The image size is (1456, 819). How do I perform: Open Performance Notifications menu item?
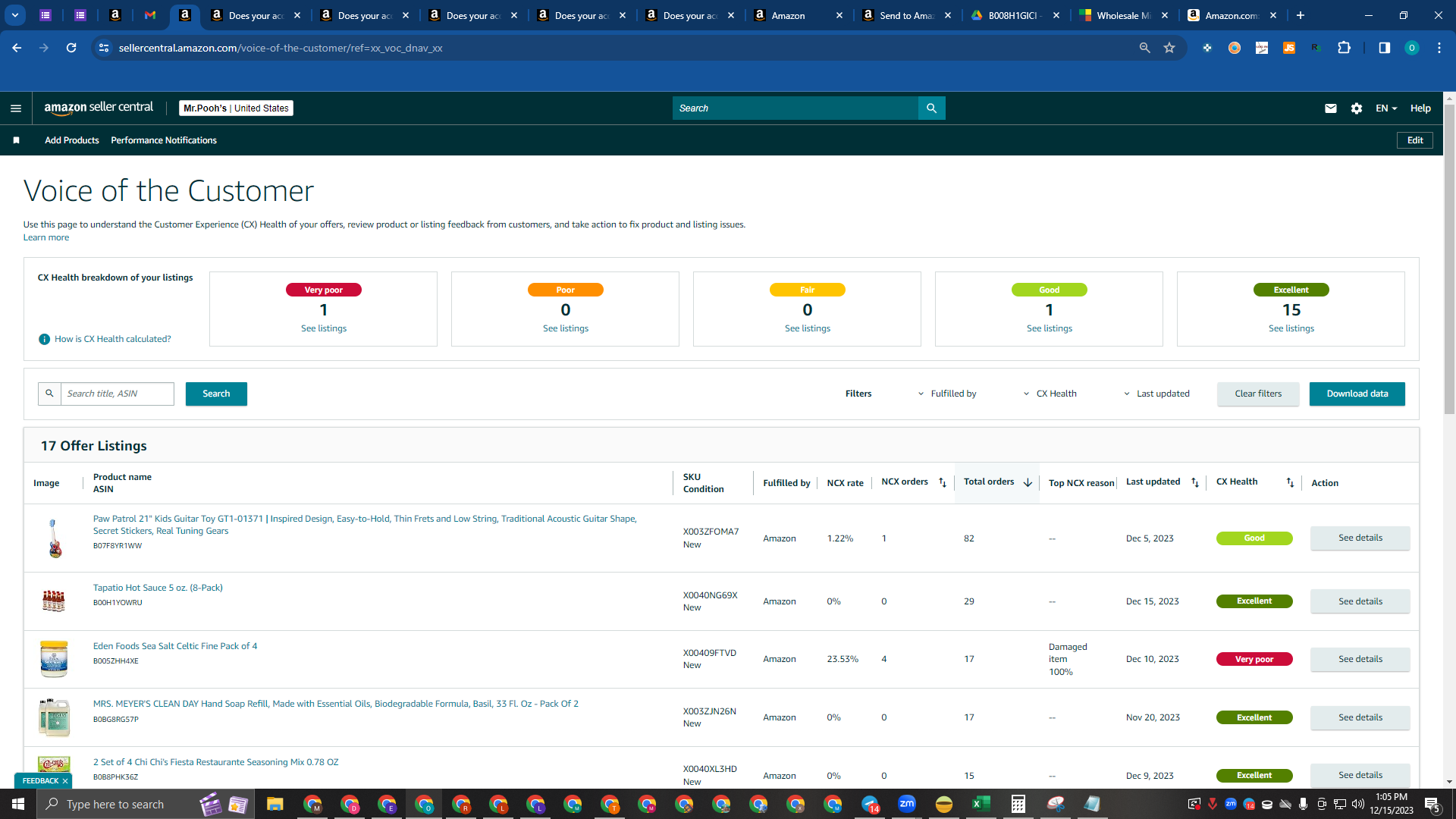tap(164, 140)
